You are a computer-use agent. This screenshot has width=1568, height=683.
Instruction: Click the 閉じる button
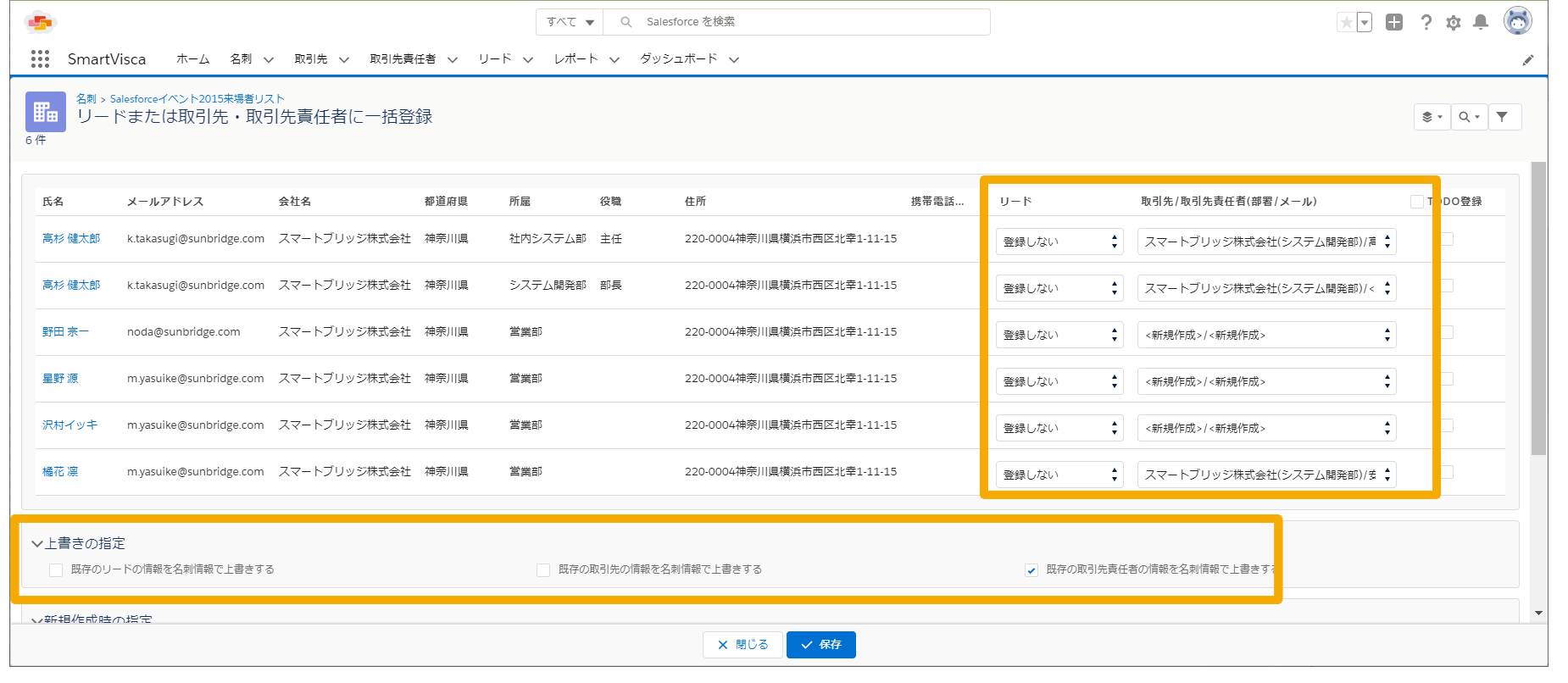pyautogui.click(x=743, y=645)
